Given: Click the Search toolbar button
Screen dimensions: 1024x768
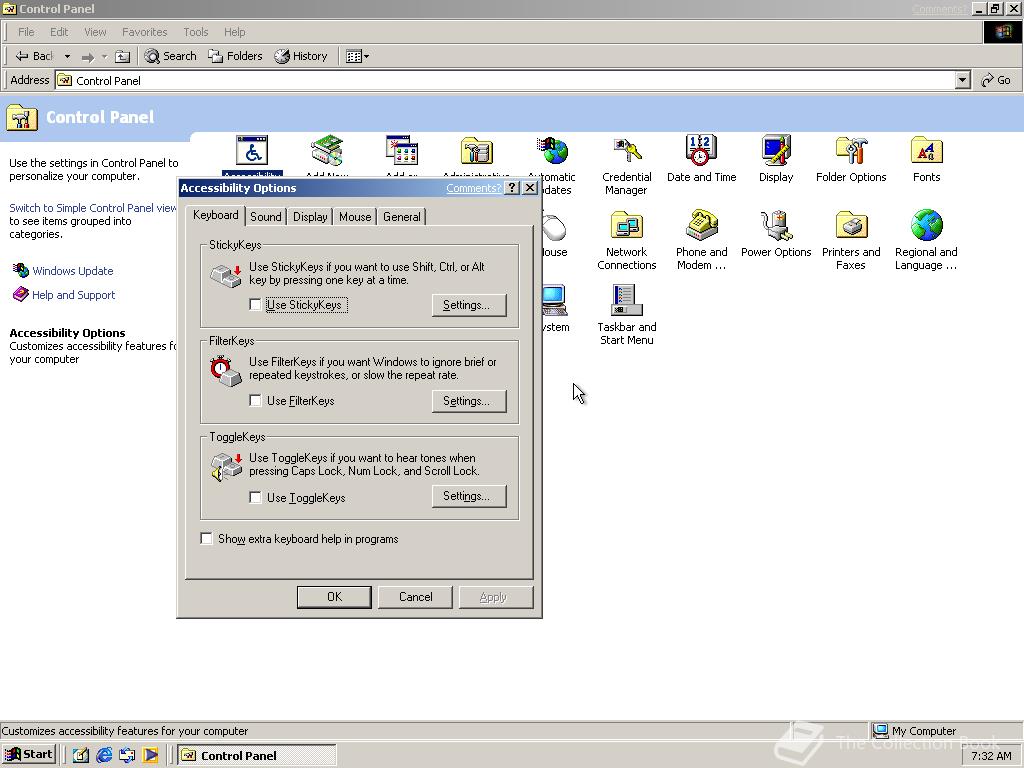Looking at the screenshot, I should [x=170, y=56].
